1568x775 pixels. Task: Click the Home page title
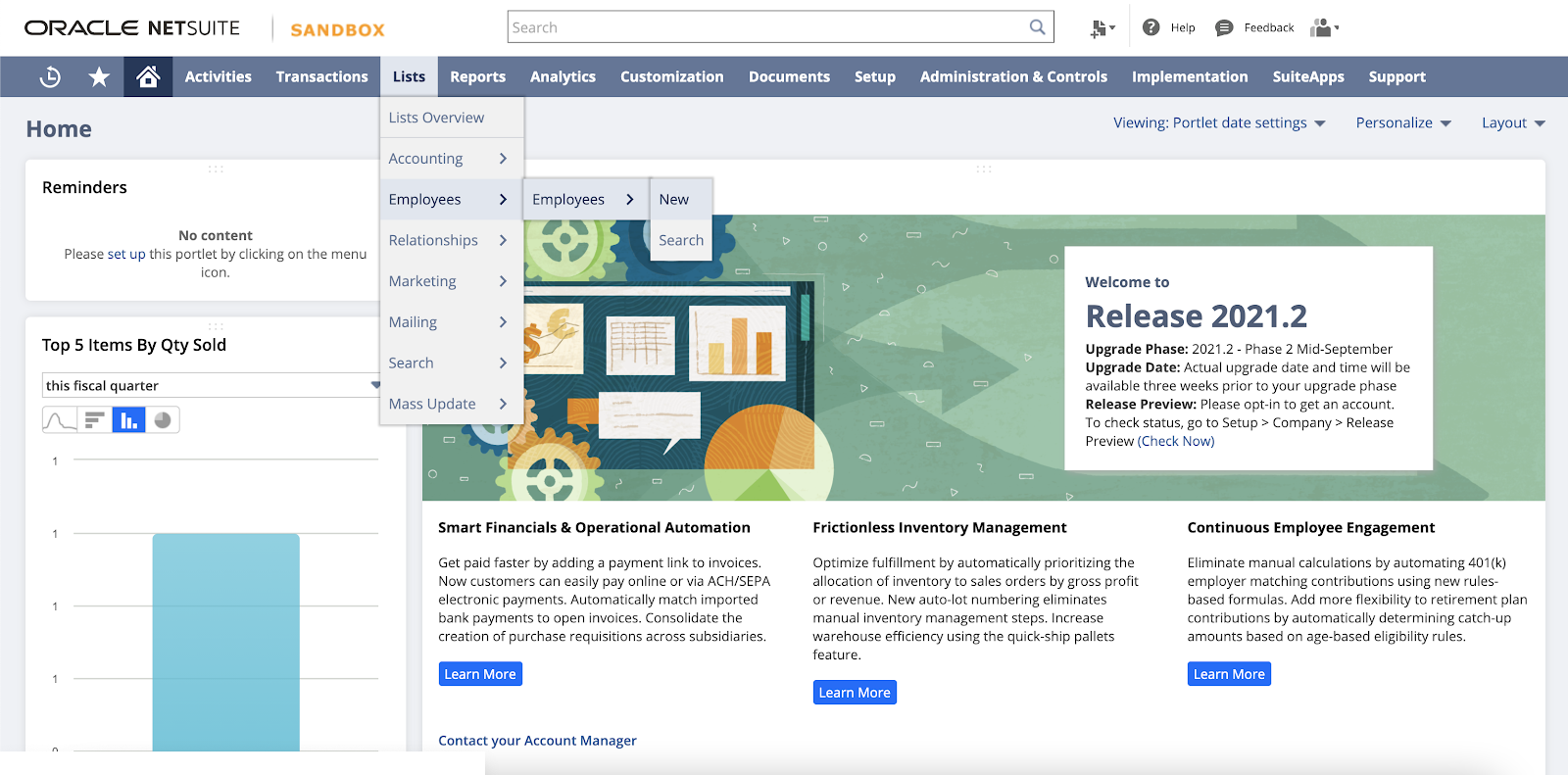coord(59,129)
